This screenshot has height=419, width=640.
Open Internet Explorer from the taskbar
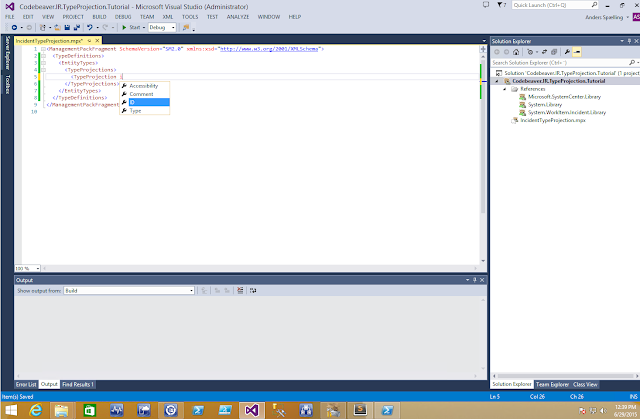[36, 410]
